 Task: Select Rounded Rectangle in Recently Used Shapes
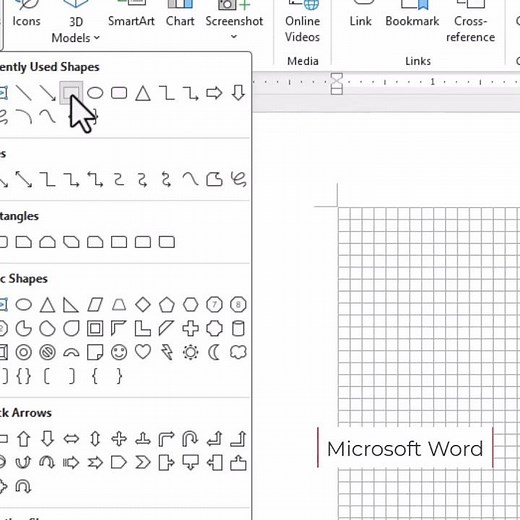pyautogui.click(x=119, y=93)
